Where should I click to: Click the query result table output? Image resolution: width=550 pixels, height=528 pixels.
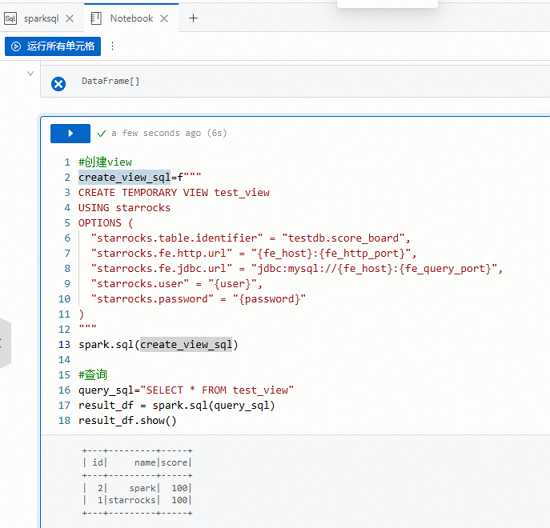pyautogui.click(x=137, y=481)
